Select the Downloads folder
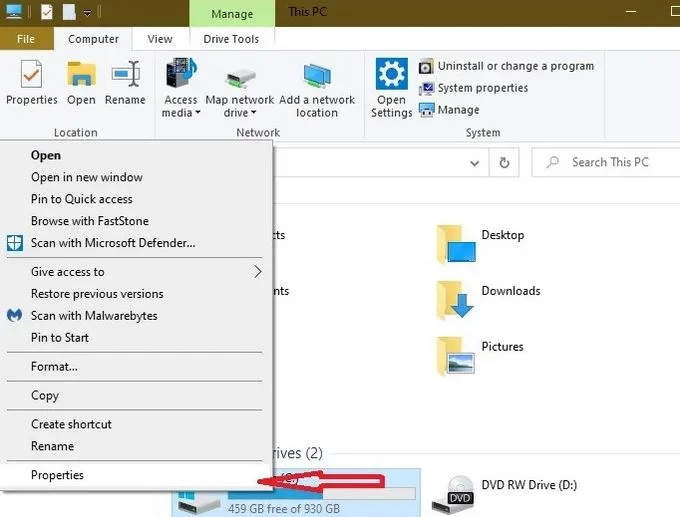680x517 pixels. [x=488, y=300]
